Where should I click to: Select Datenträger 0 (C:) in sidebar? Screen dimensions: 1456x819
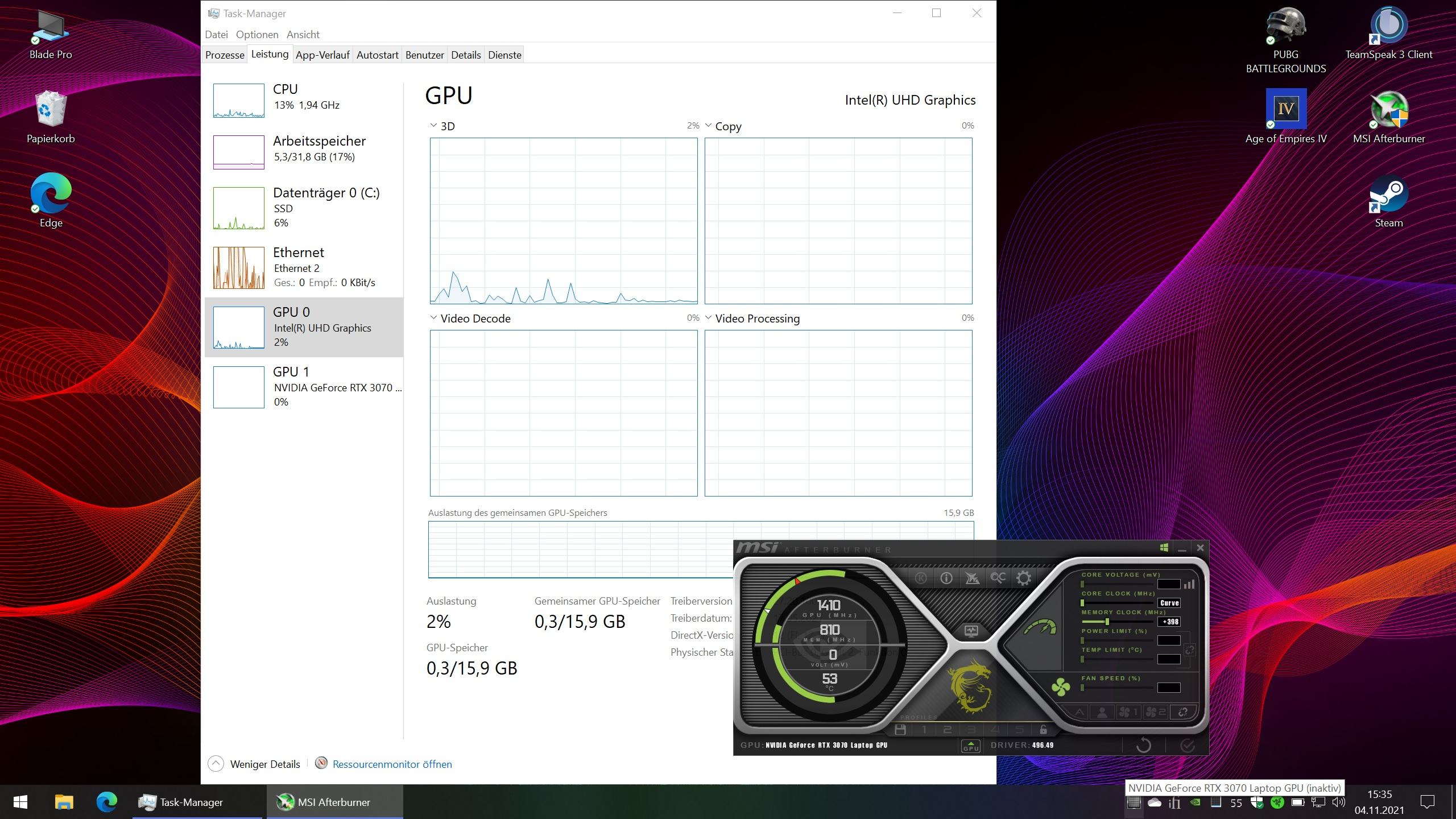pos(304,208)
